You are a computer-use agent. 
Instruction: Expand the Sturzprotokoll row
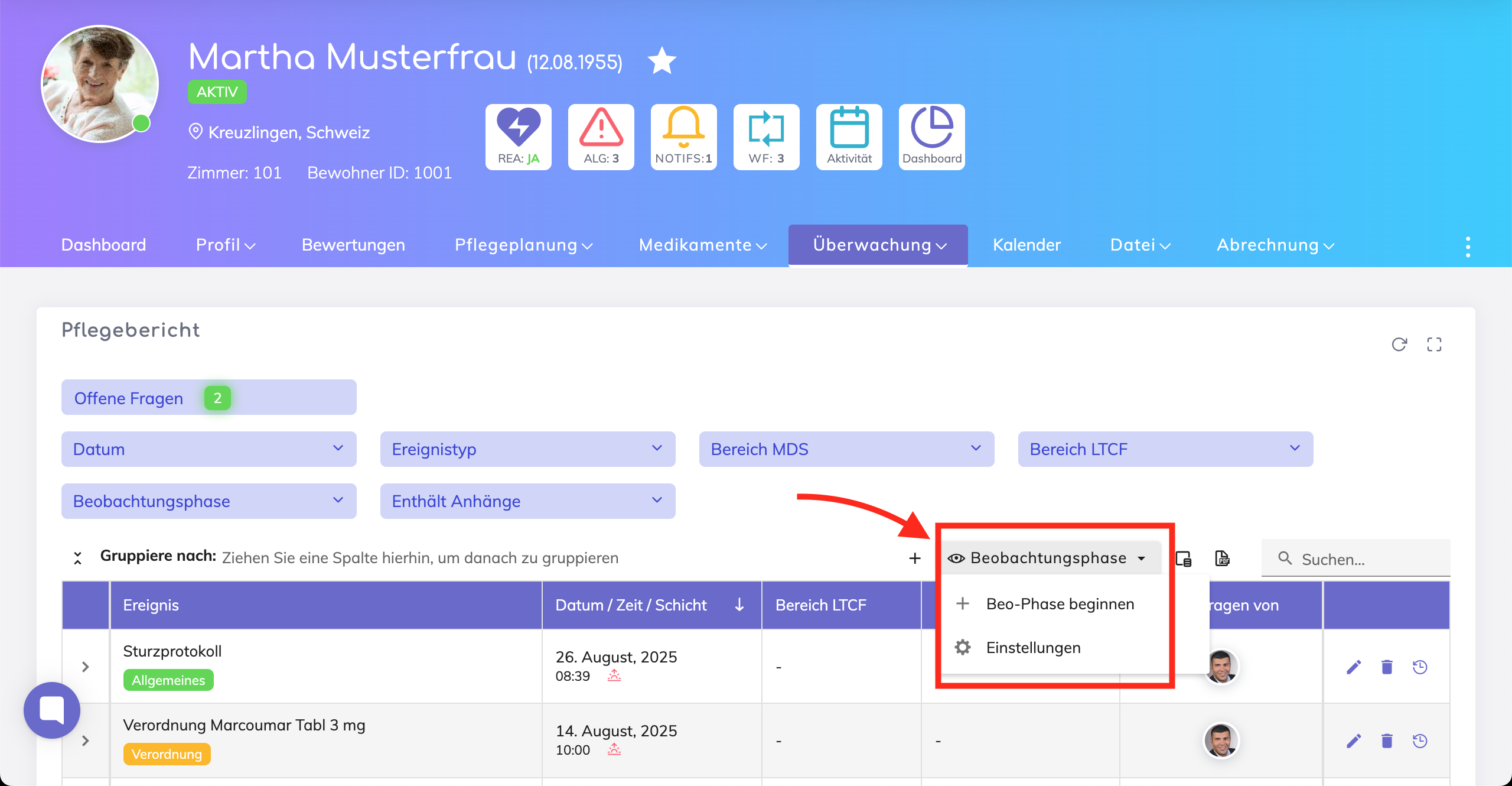coord(86,667)
